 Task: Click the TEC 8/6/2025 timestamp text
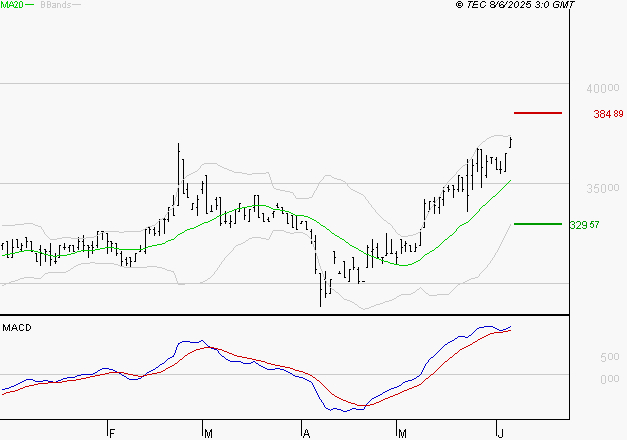tap(515, 5)
